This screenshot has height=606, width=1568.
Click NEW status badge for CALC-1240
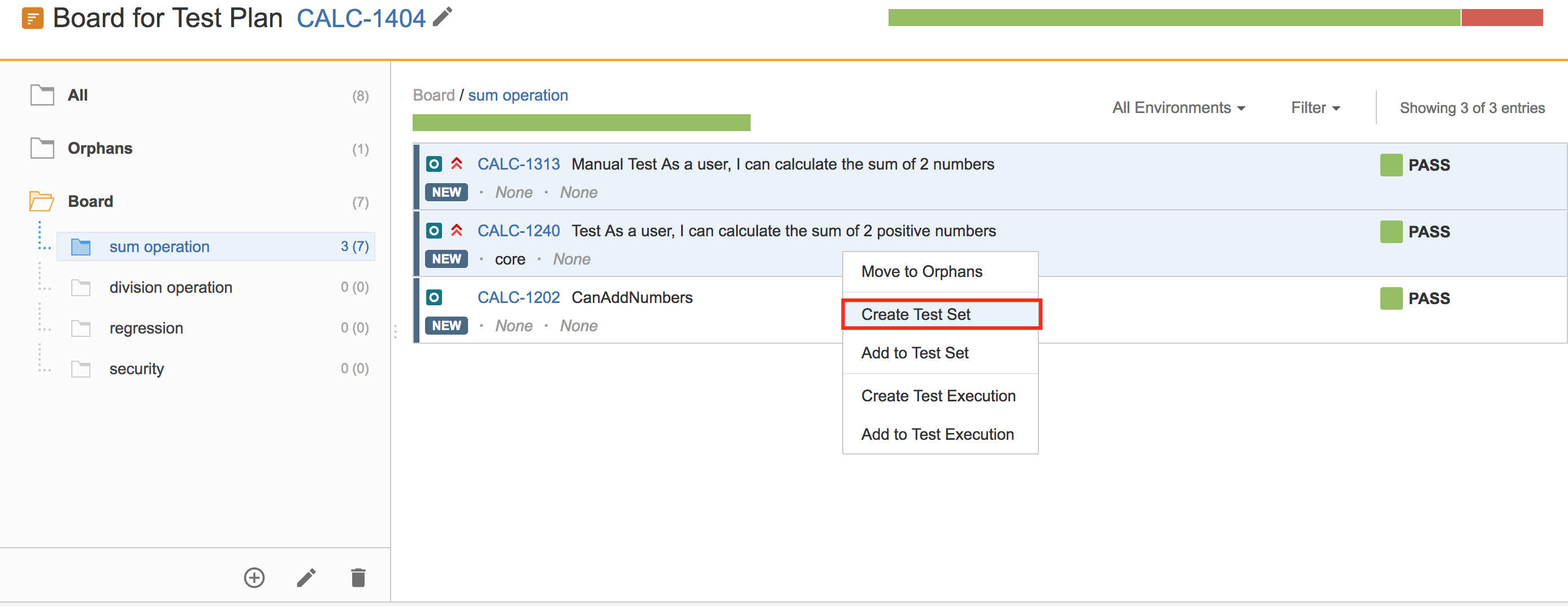pyautogui.click(x=446, y=259)
